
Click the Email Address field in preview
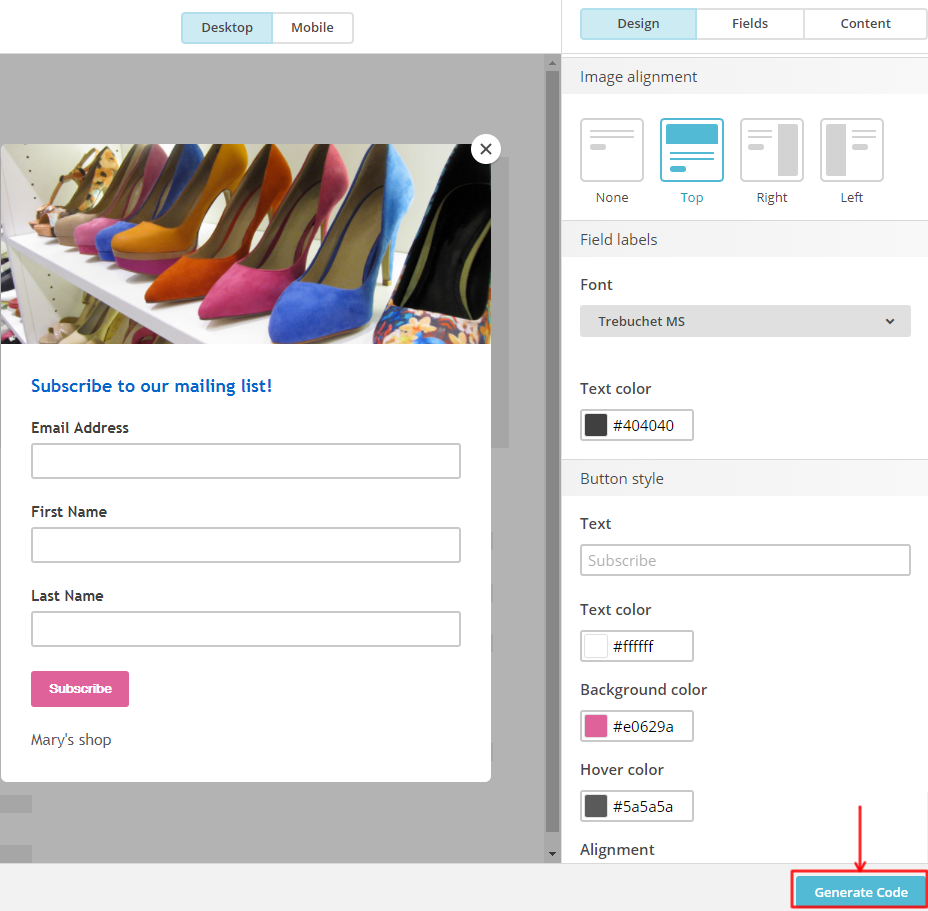[x=246, y=461]
